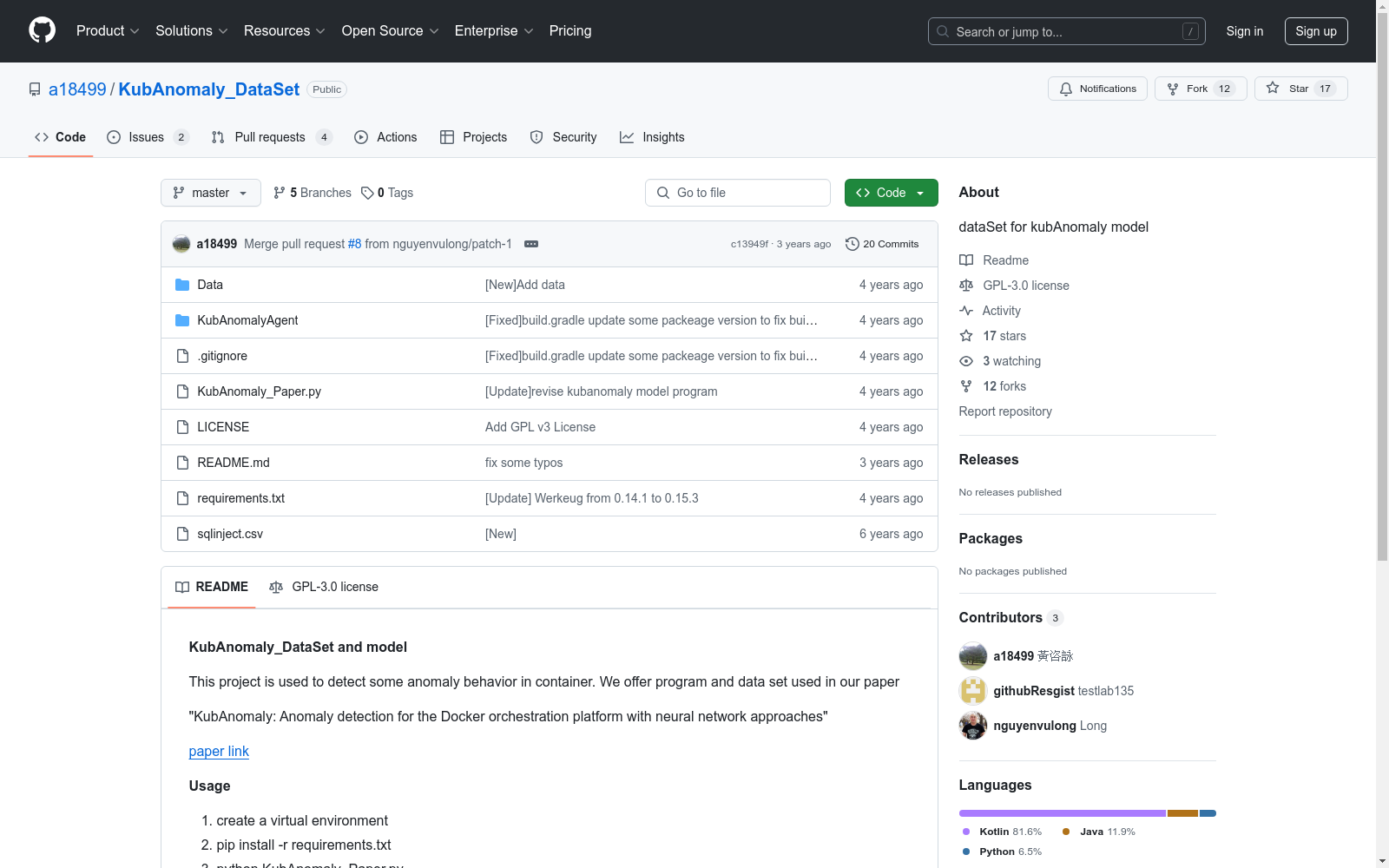The width and height of the screenshot is (1389, 868).
Task: Open the KubAnomaly_DataSet repository name link
Action: click(209, 89)
